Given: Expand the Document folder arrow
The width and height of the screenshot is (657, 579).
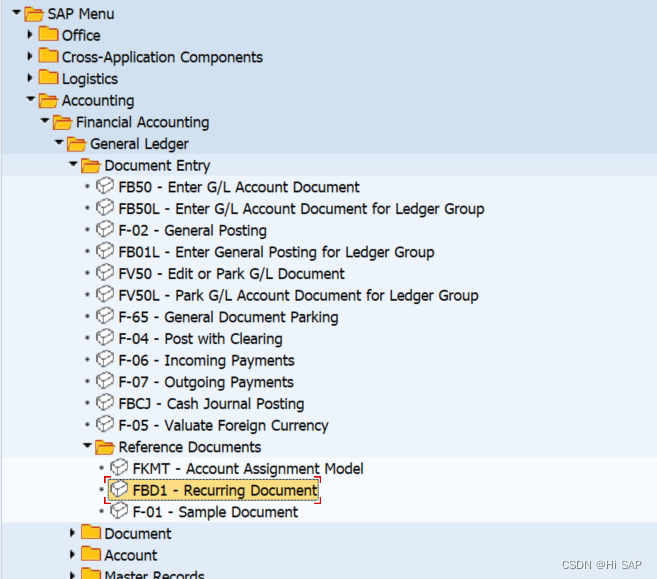Looking at the screenshot, I should coord(72,532).
